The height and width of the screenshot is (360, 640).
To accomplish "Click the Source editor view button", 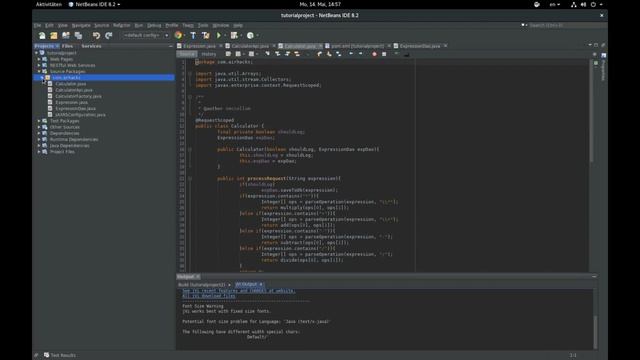I will click(187, 54).
